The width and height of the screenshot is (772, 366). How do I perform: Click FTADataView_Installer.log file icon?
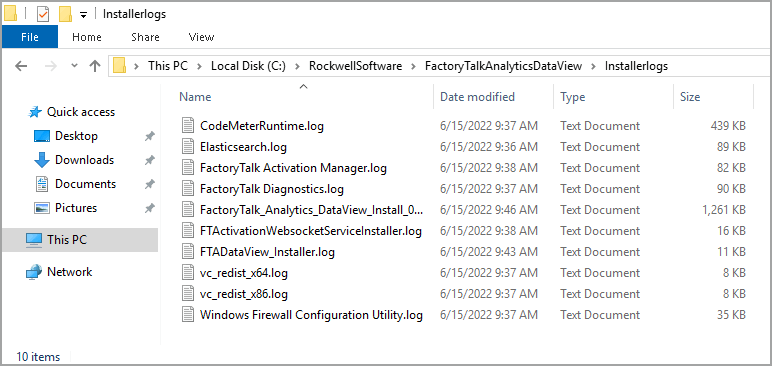[188, 252]
